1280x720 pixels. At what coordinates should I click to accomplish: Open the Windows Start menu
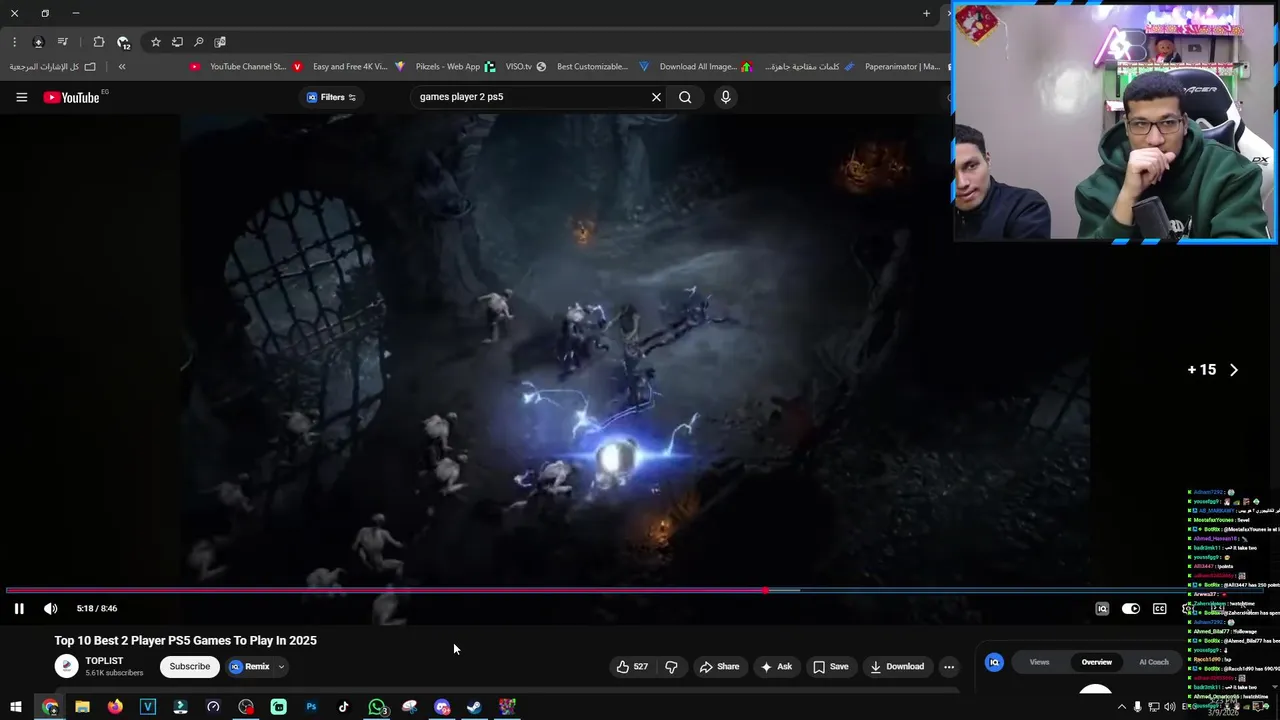(16, 707)
